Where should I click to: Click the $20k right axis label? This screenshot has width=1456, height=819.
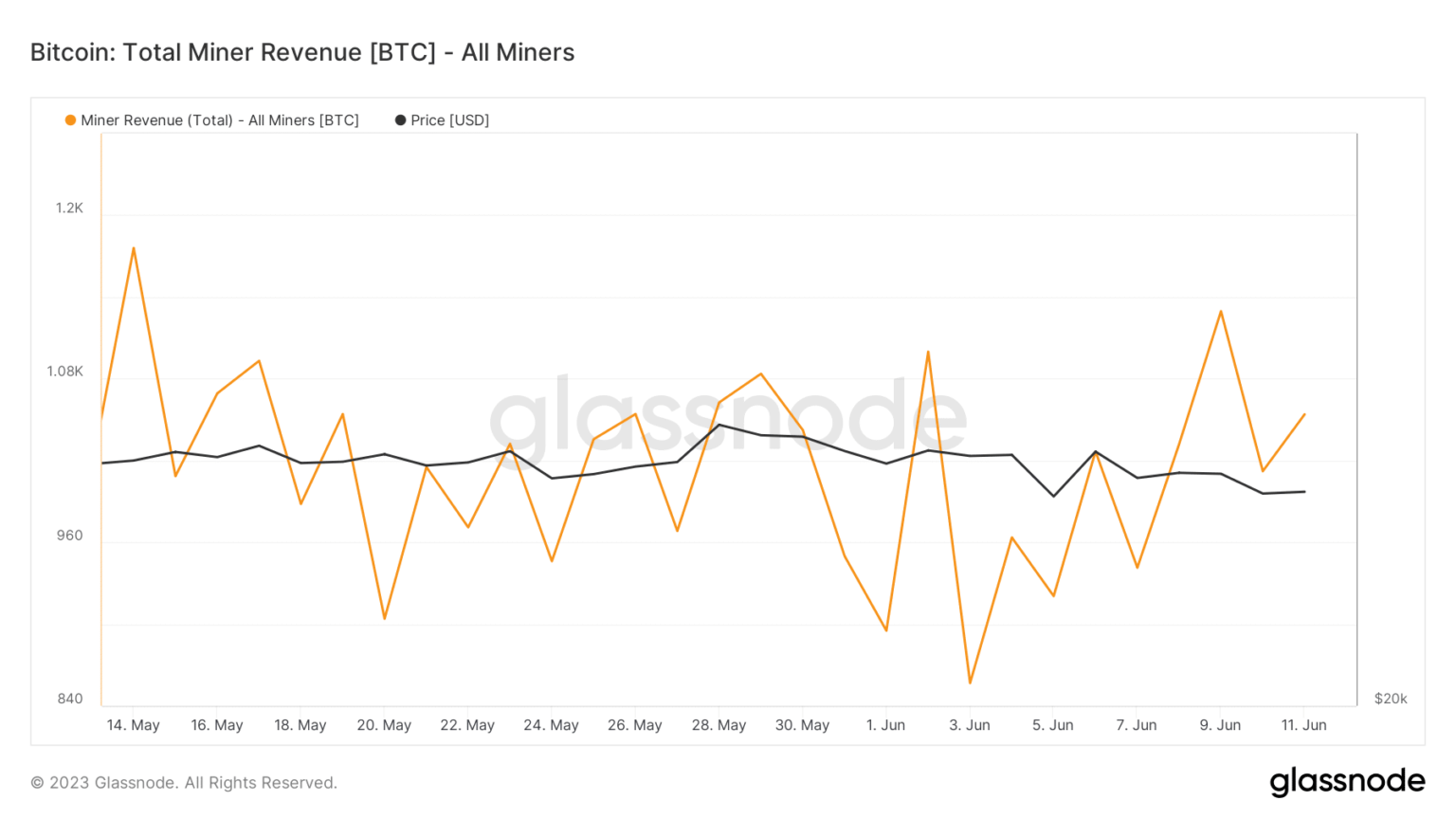coord(1391,699)
